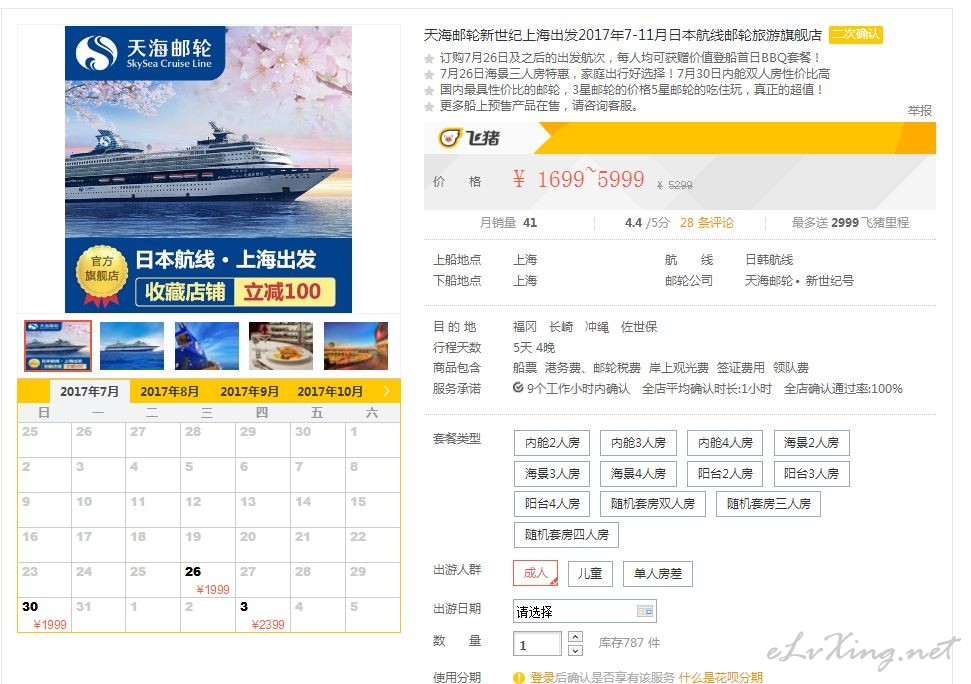Click the quantity input field
Screen dimensions: 971x684
pyautogui.click(x=537, y=644)
